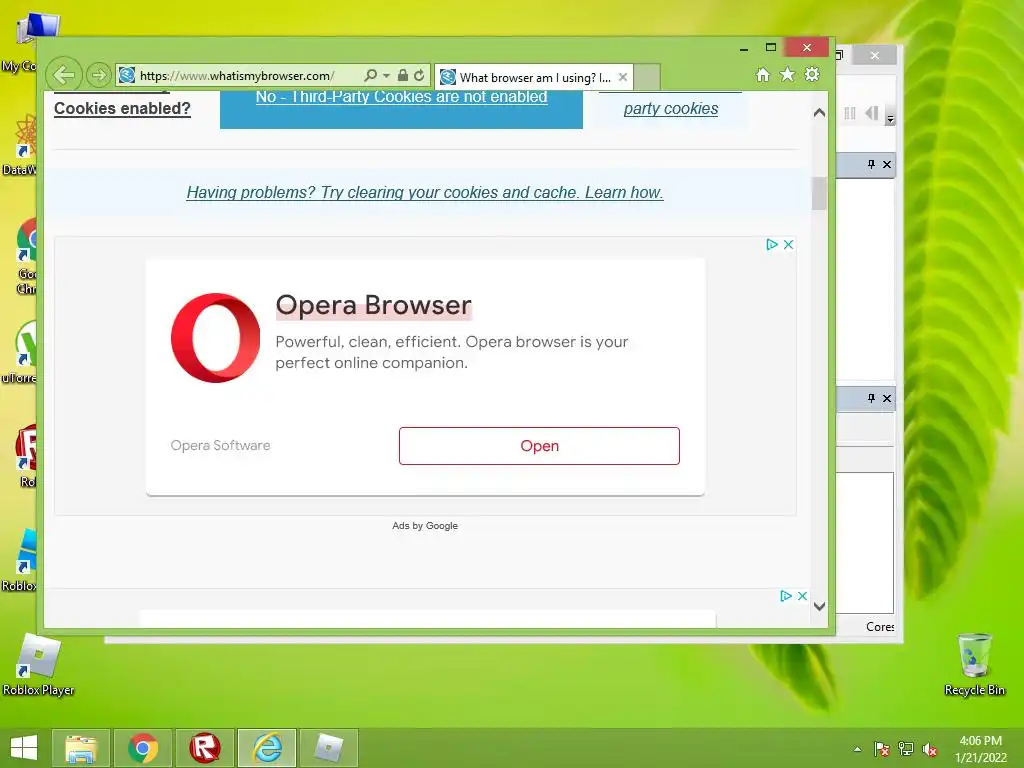Open the Windows Start button
This screenshot has height=768, width=1024.
pyautogui.click(x=24, y=748)
